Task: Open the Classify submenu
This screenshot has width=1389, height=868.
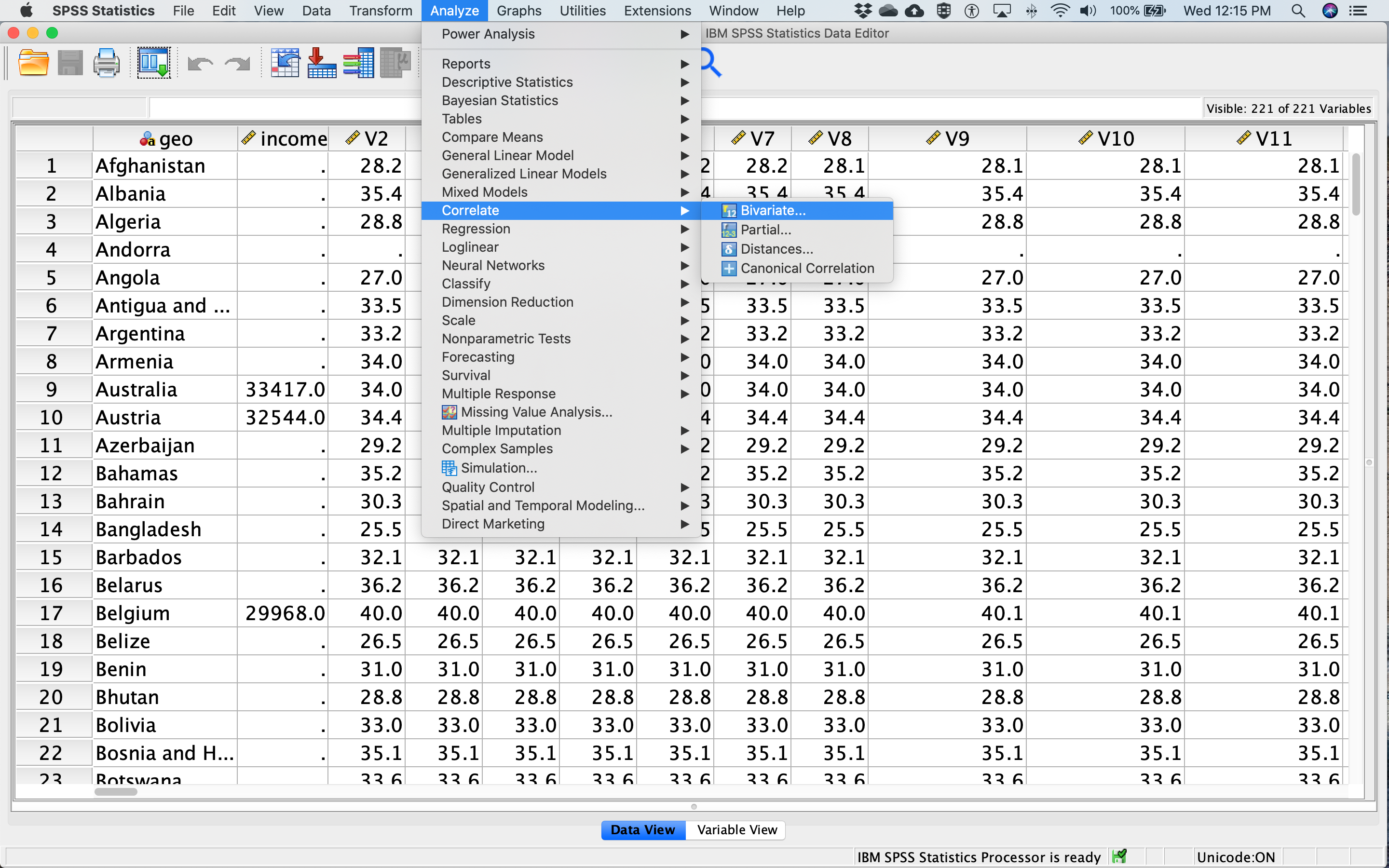Action: click(x=561, y=284)
